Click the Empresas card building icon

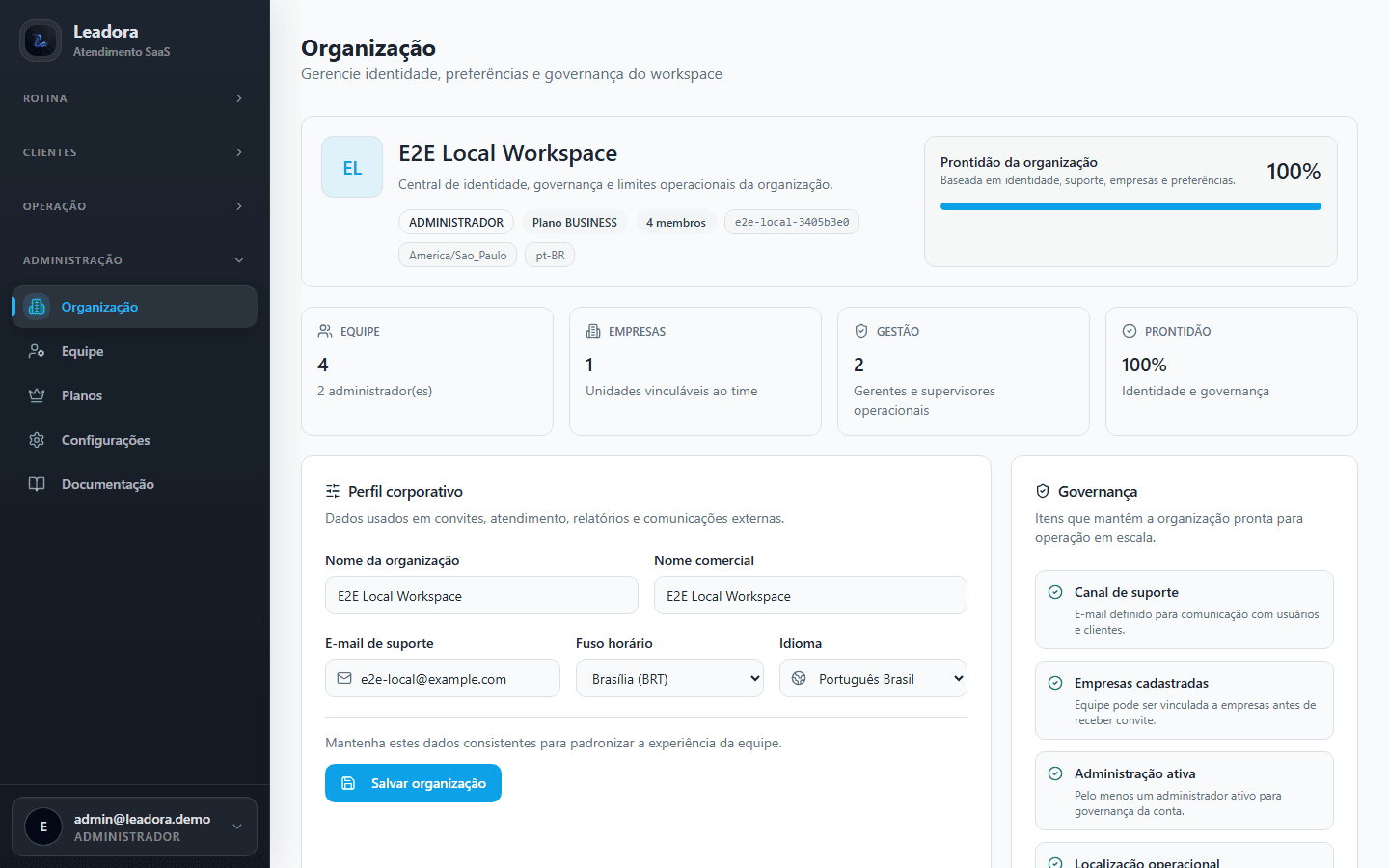click(593, 331)
